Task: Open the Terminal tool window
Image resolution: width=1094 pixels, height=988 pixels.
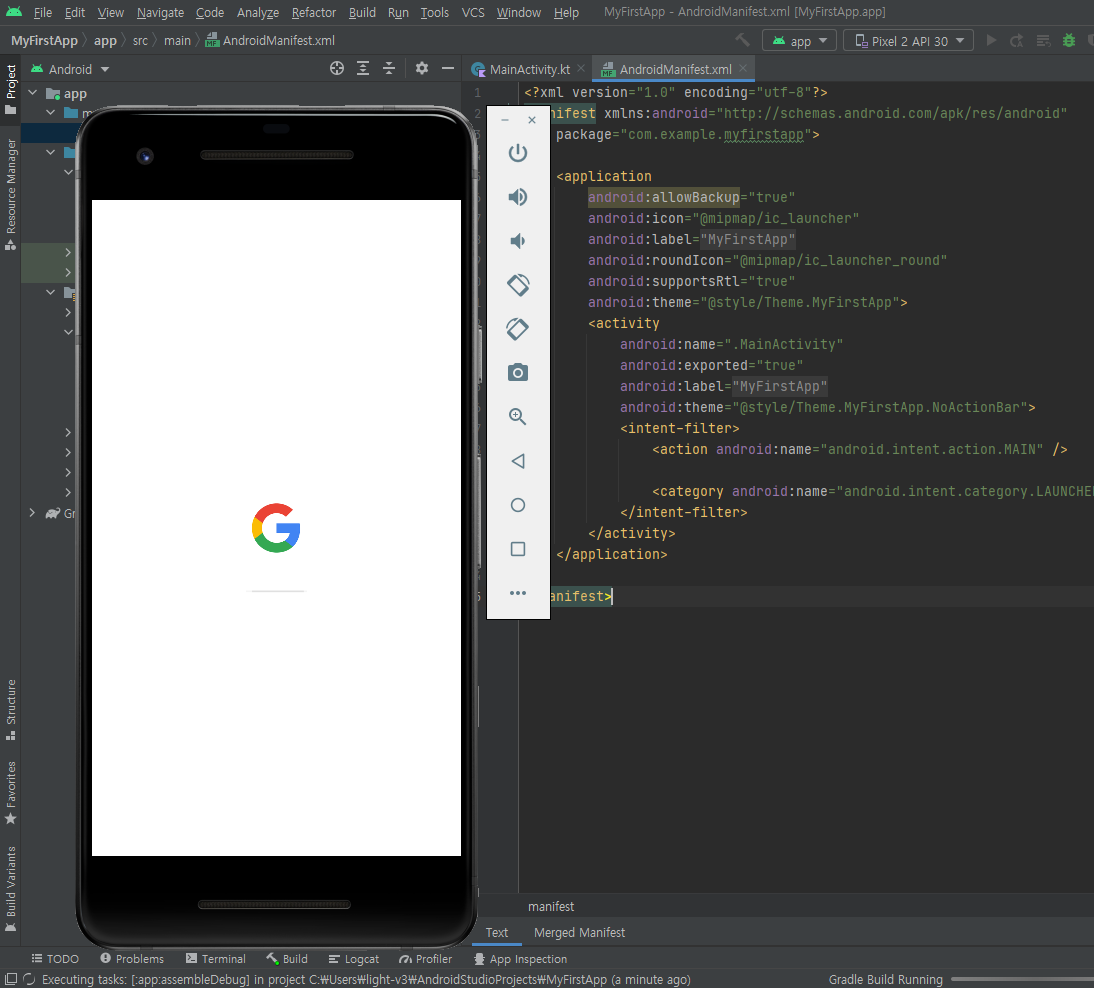Action: (216, 959)
